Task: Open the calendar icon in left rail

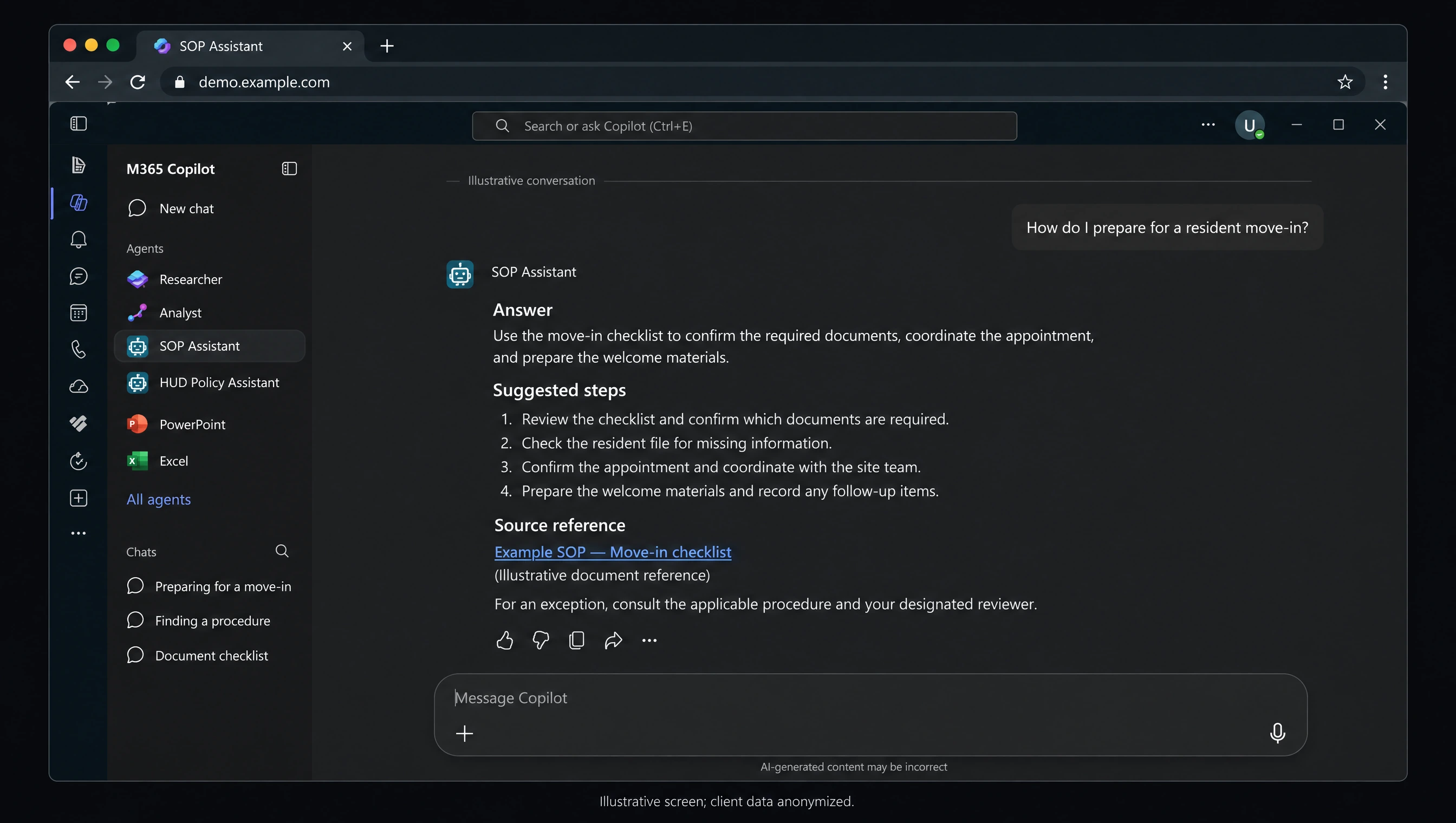Action: coord(79,313)
